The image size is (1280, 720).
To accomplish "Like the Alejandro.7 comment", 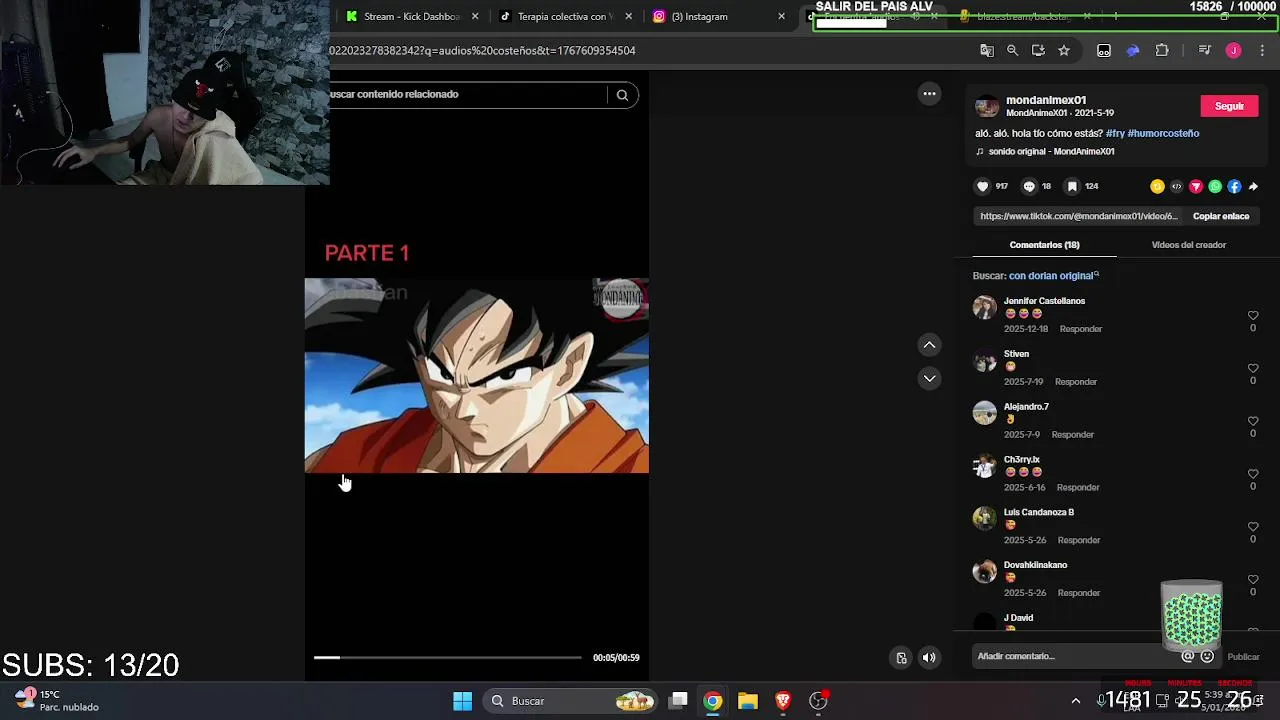I will point(1253,422).
